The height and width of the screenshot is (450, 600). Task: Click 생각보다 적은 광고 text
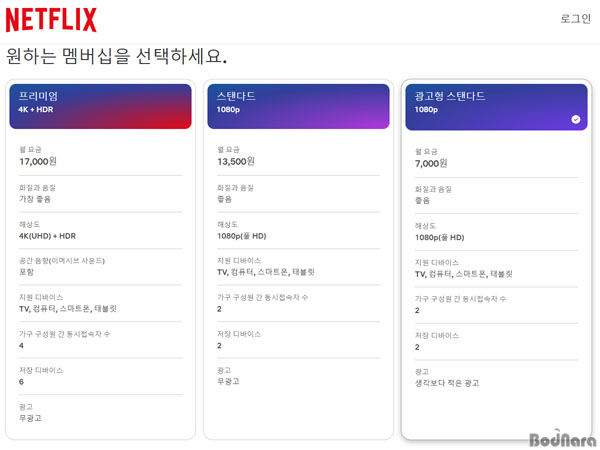447,383
